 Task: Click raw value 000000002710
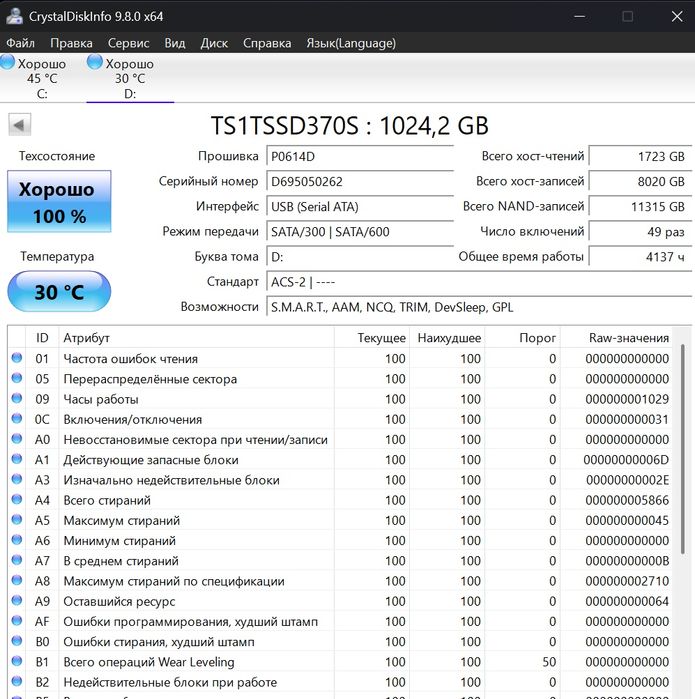[627, 581]
